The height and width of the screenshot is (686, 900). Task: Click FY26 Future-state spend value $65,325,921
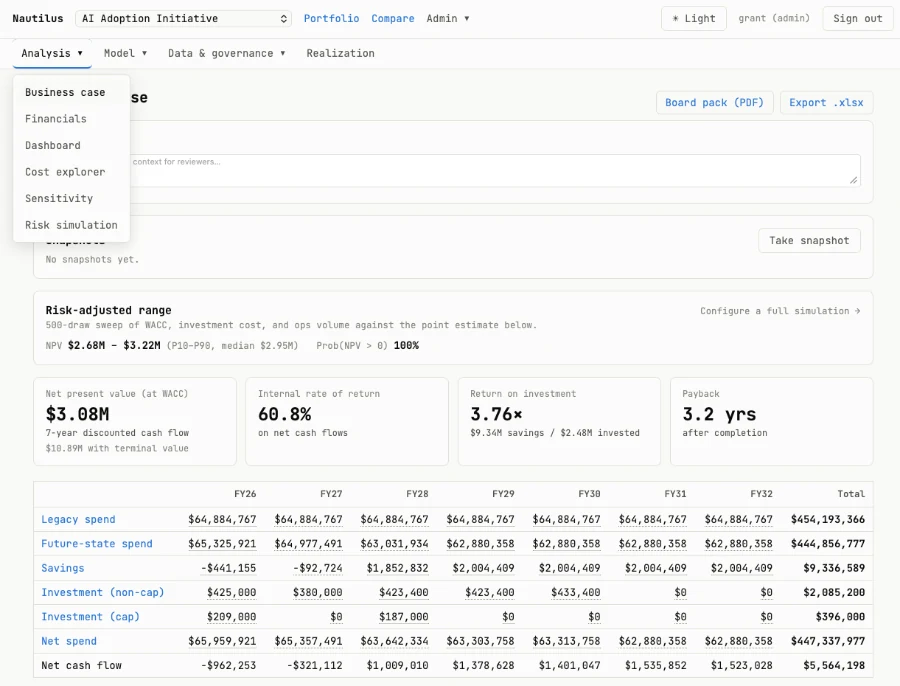tap(222, 544)
